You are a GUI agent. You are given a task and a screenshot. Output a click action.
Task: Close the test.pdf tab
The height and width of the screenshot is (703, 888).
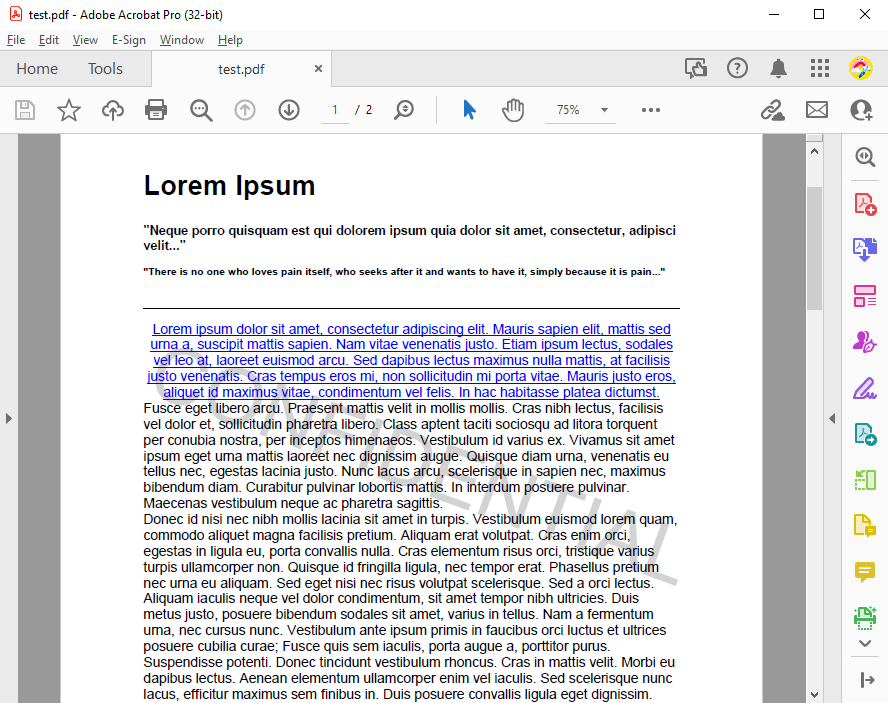[318, 69]
